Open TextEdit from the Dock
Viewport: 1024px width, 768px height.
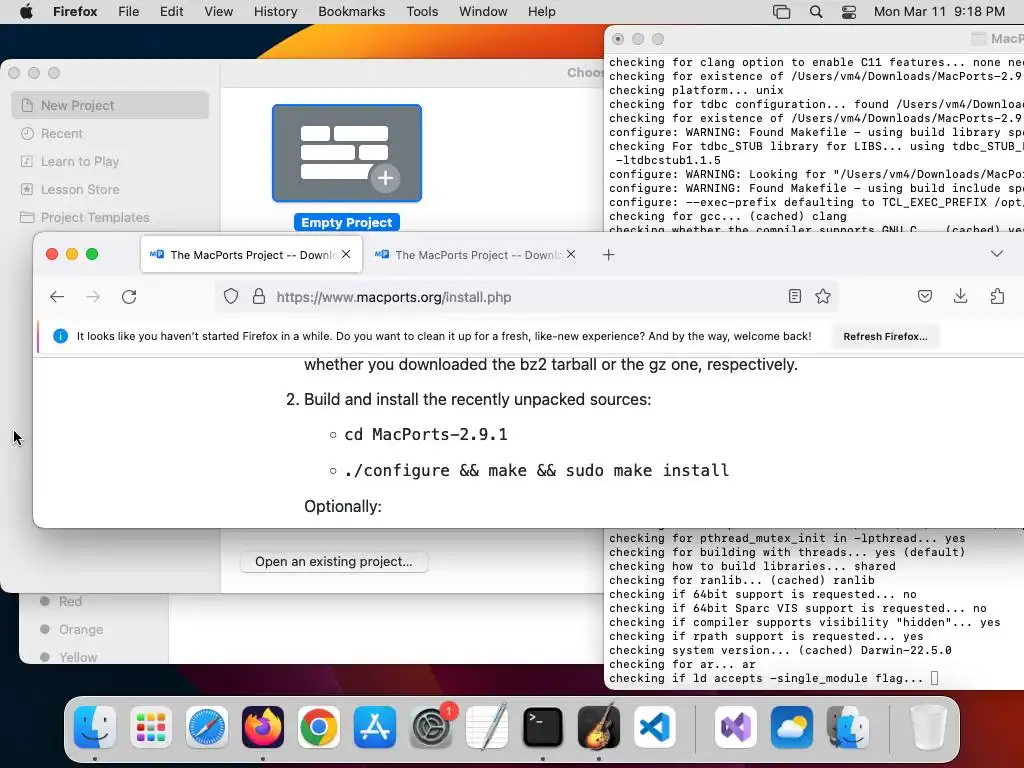point(487,727)
